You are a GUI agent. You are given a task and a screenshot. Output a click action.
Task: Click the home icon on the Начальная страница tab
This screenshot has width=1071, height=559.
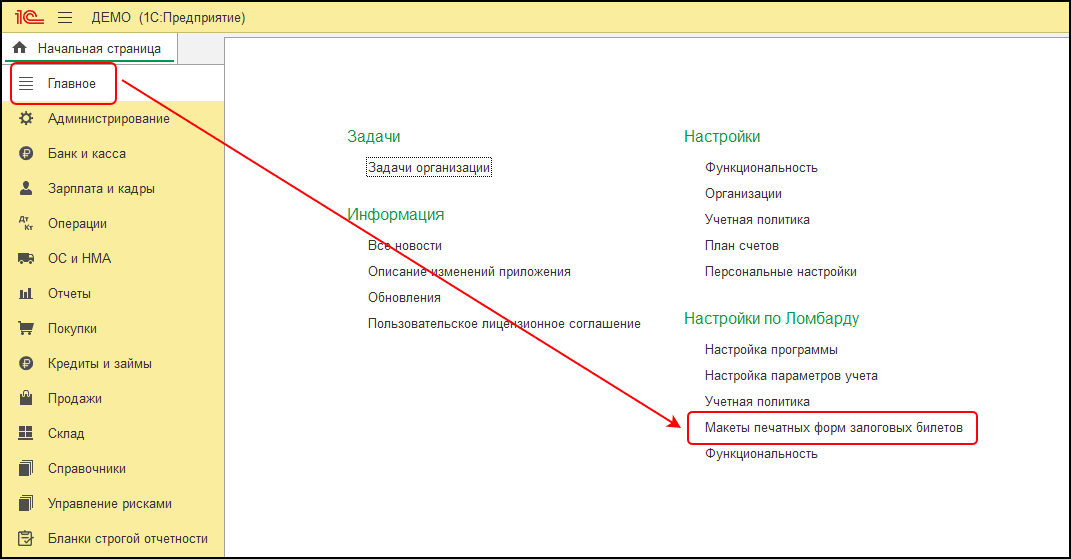[x=20, y=48]
